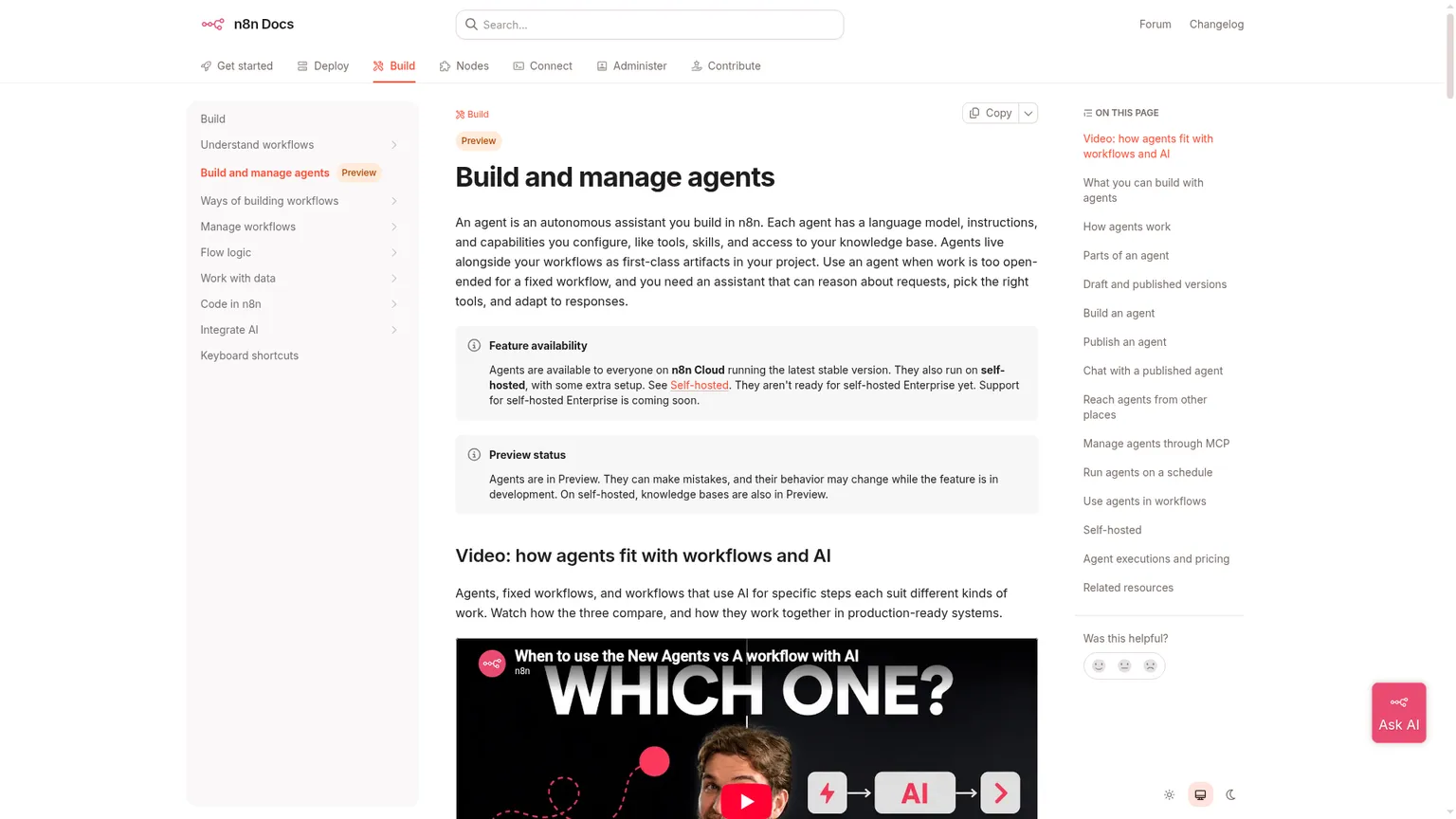Screen dimensions: 1456x819
Task: Open the Forum link
Action: coord(1155,25)
